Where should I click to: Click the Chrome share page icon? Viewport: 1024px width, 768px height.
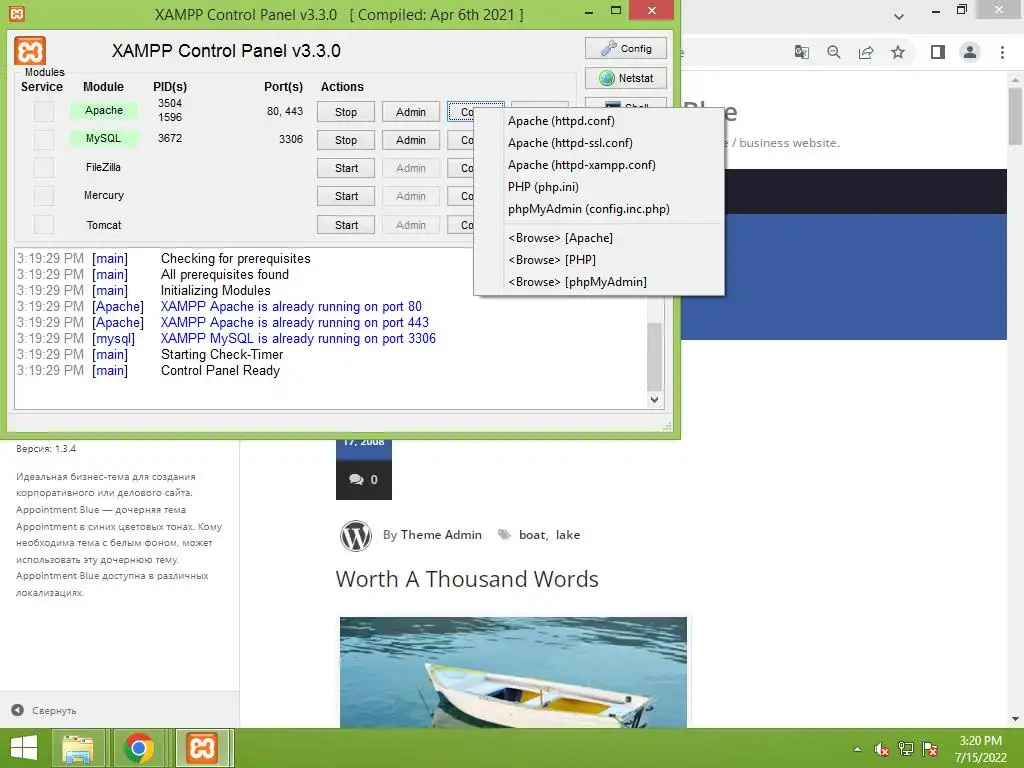[866, 52]
